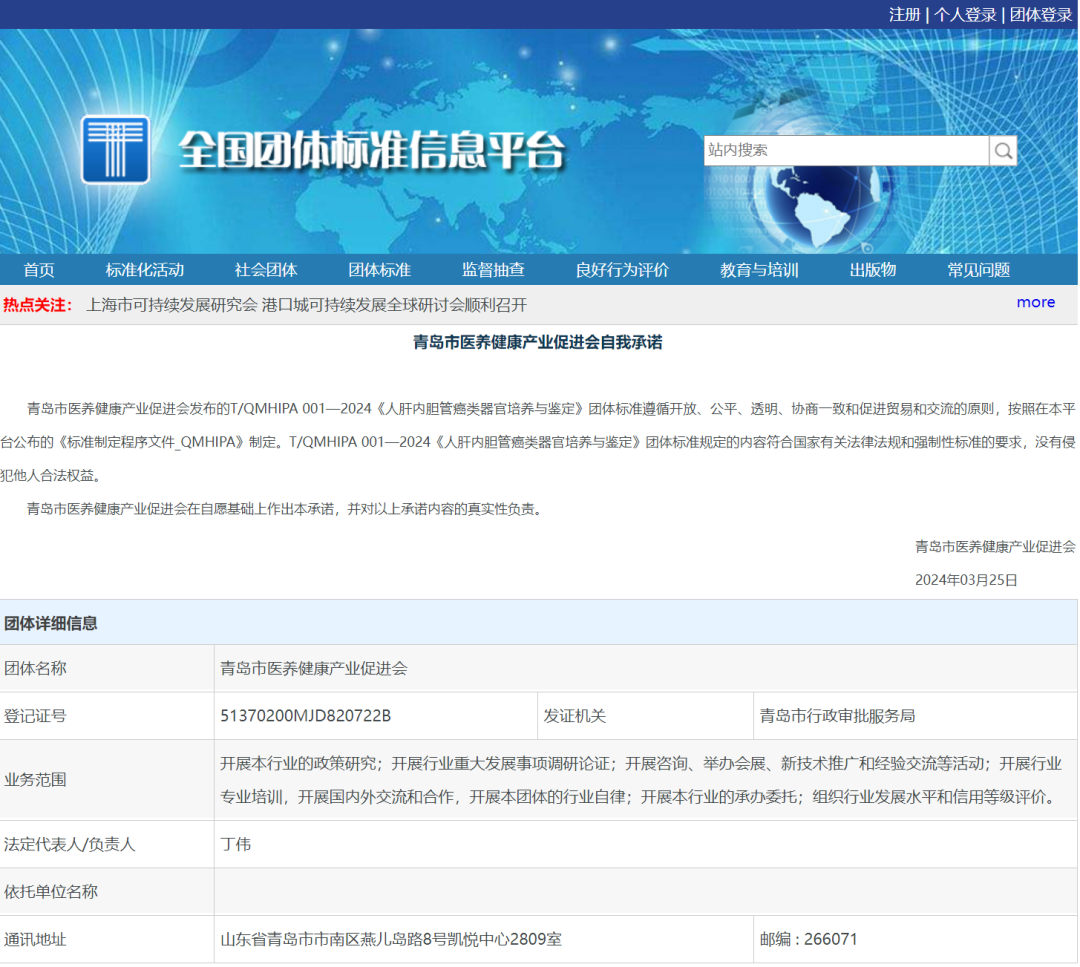Open the 社会团体 menu item
The height and width of the screenshot is (967, 1080).
[266, 270]
